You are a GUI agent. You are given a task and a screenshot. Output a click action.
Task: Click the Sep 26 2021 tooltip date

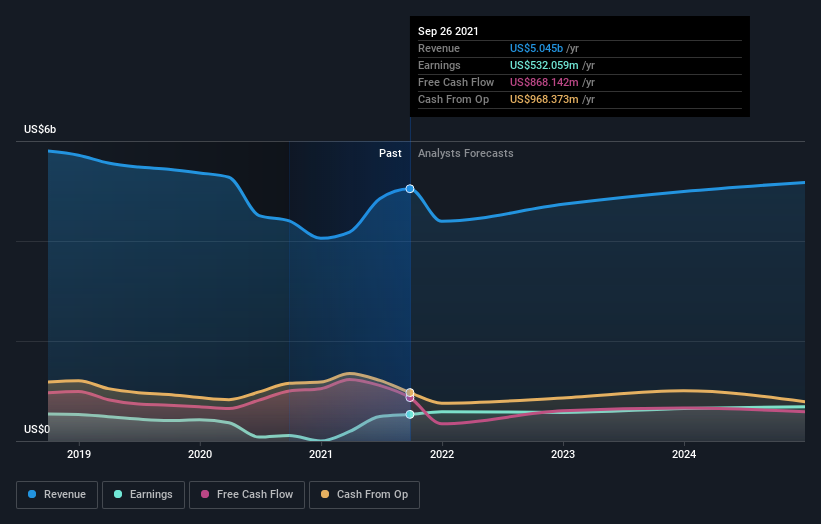[448, 31]
